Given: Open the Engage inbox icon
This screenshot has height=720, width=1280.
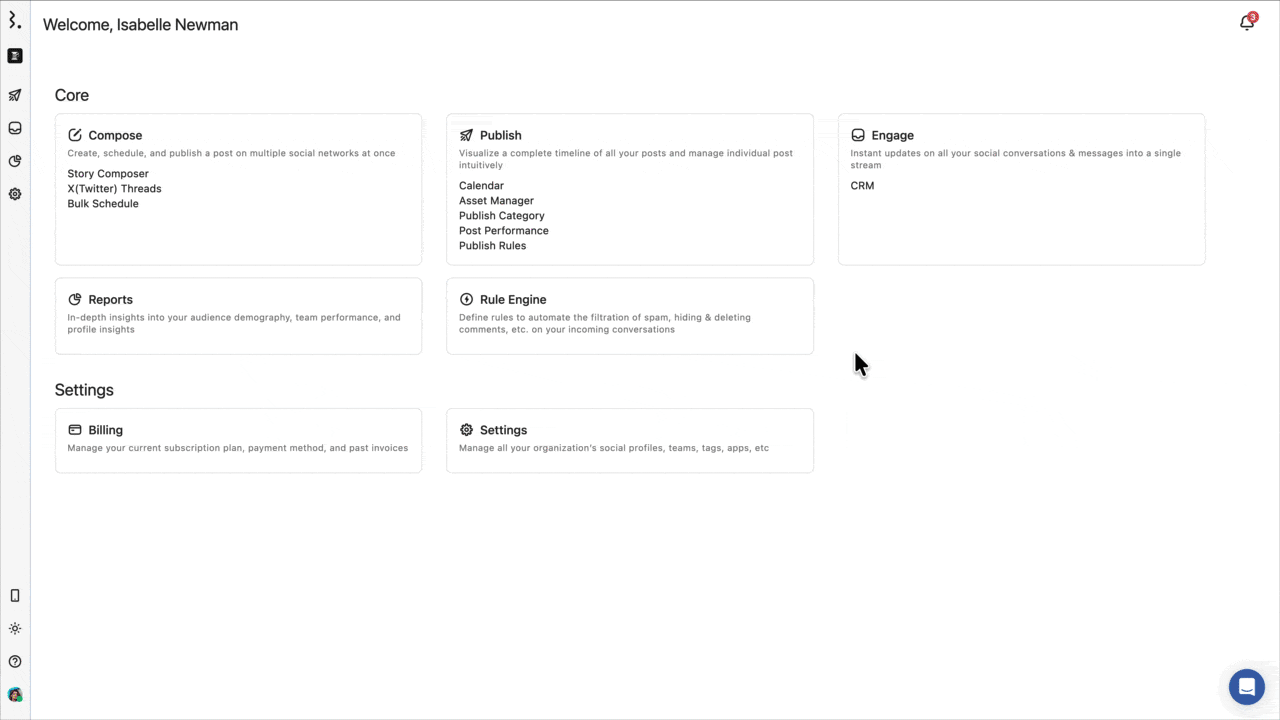Looking at the screenshot, I should click(x=15, y=128).
